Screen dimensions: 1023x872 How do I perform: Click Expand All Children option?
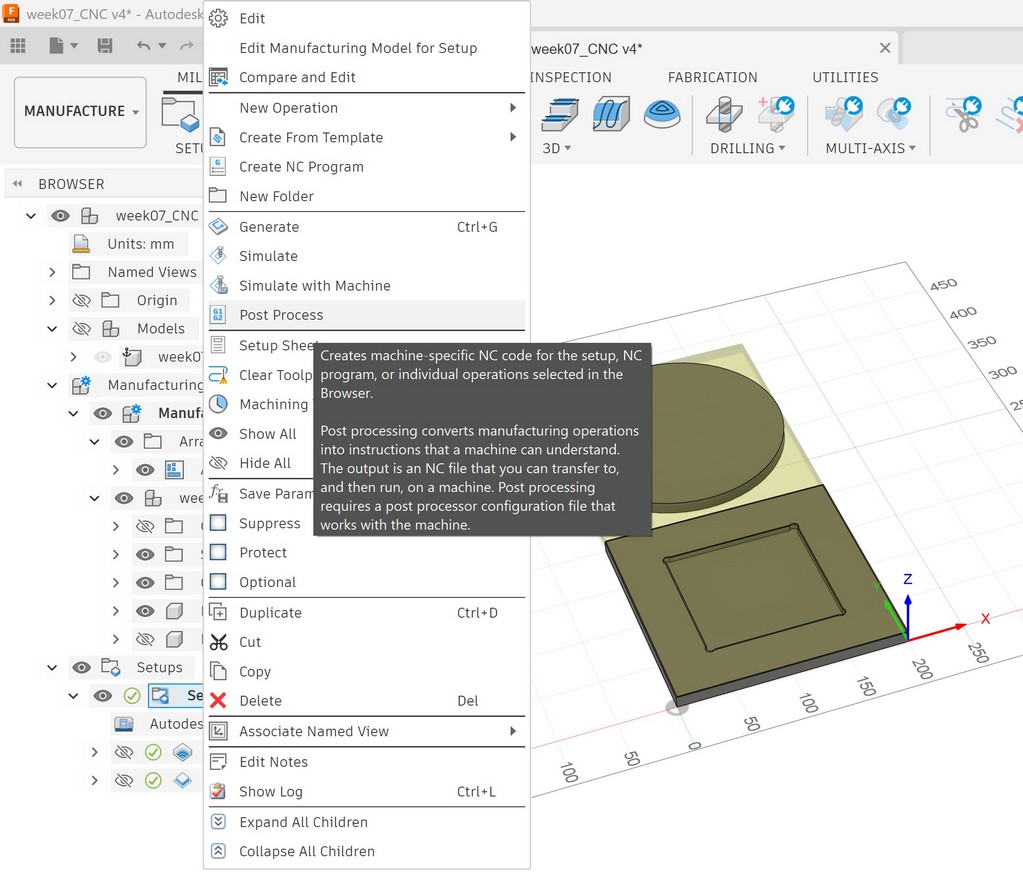pyautogui.click(x=303, y=822)
